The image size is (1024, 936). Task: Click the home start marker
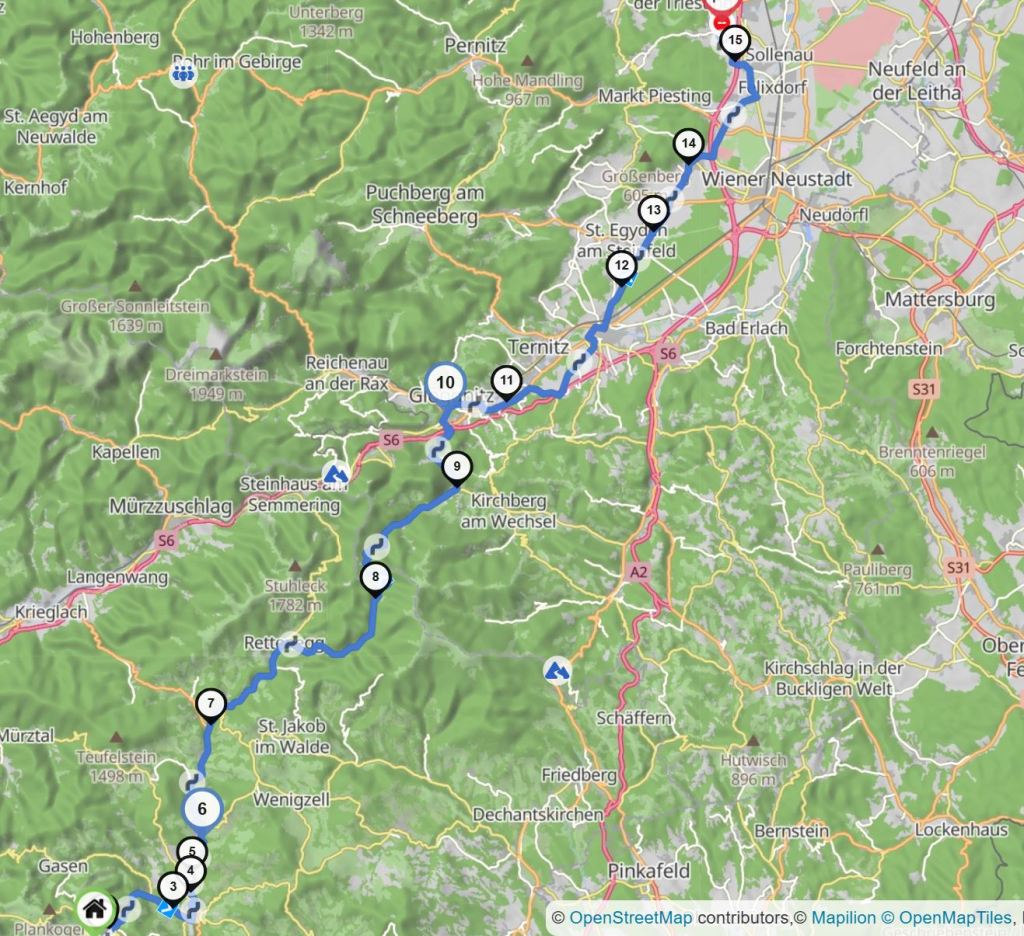[95, 909]
